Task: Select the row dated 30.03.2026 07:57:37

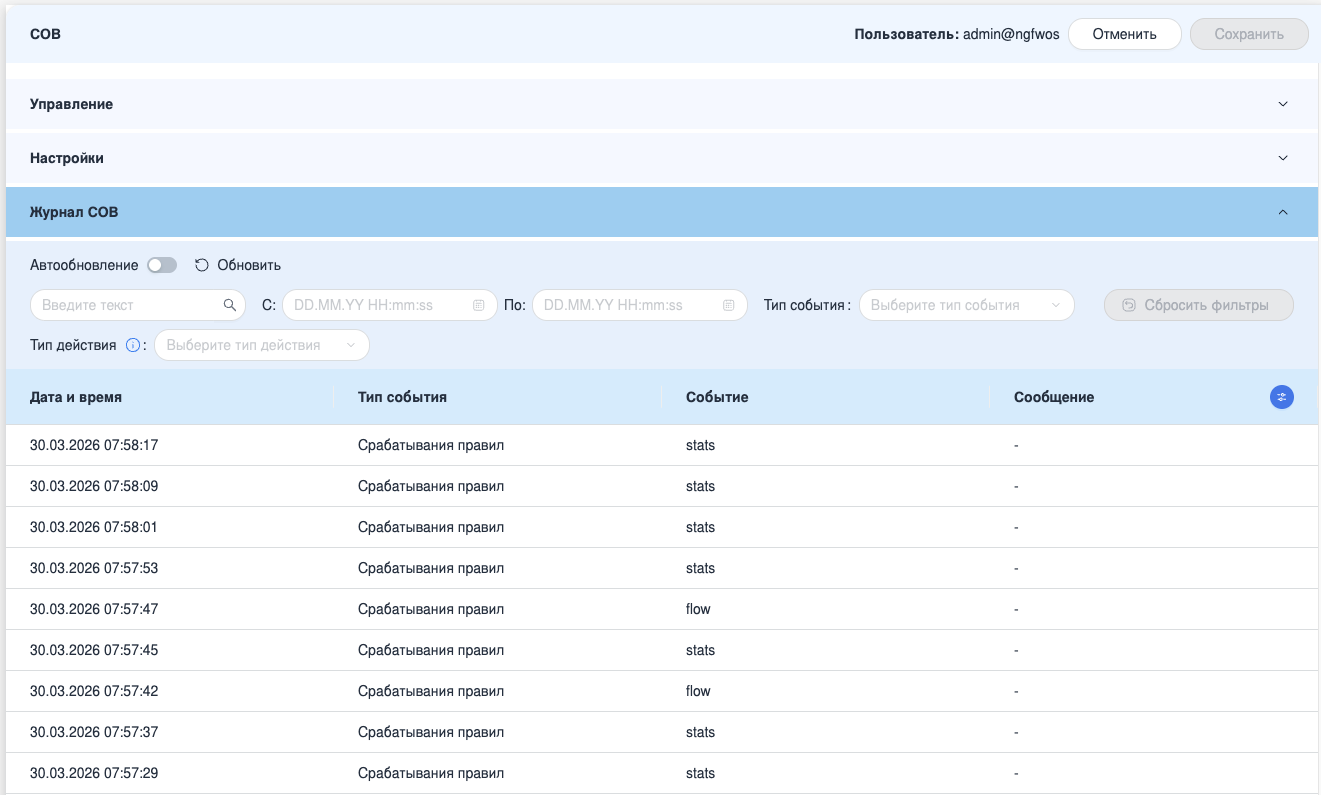Action: click(662, 732)
